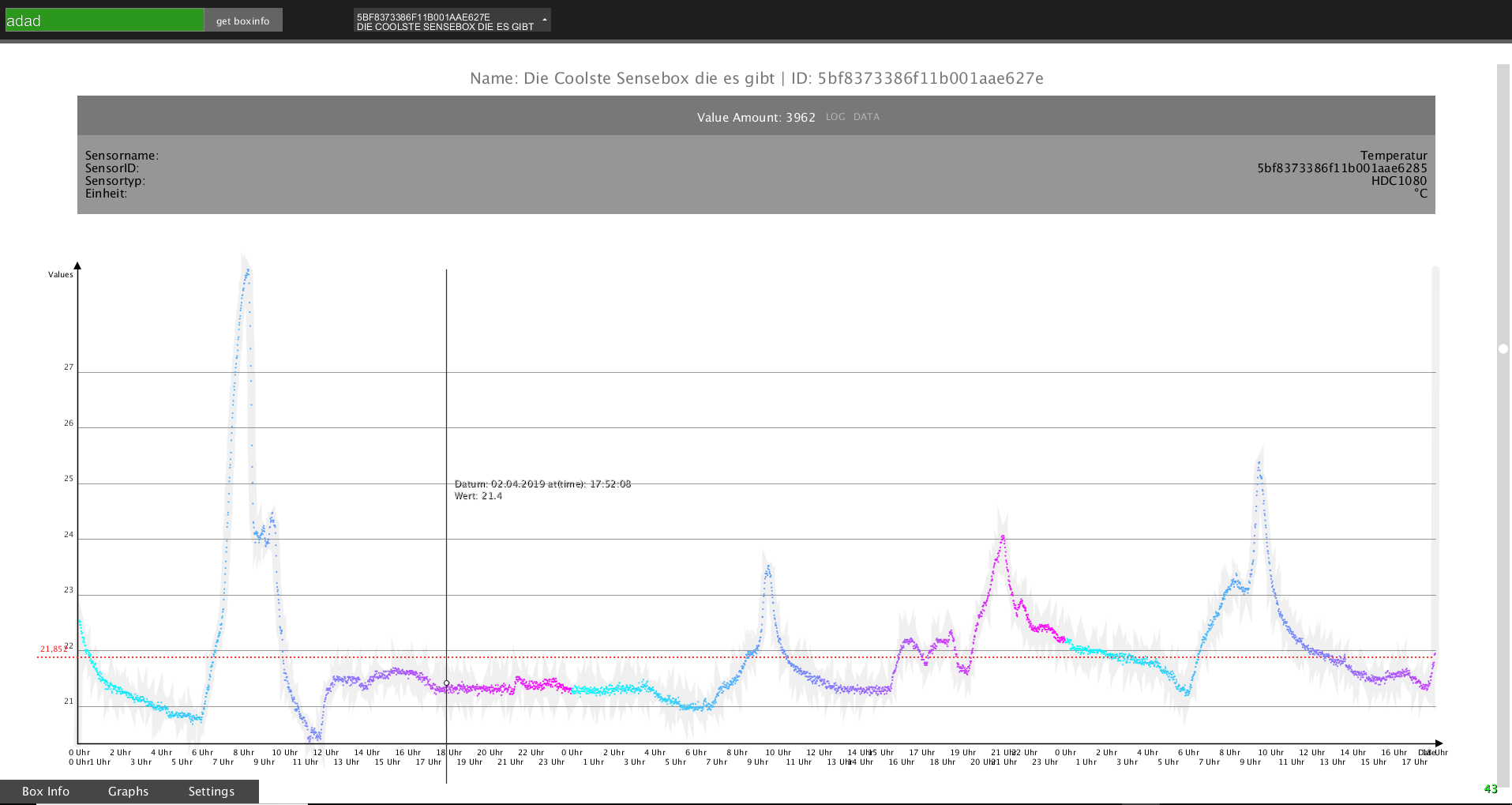Click the green box ID input field

(104, 21)
